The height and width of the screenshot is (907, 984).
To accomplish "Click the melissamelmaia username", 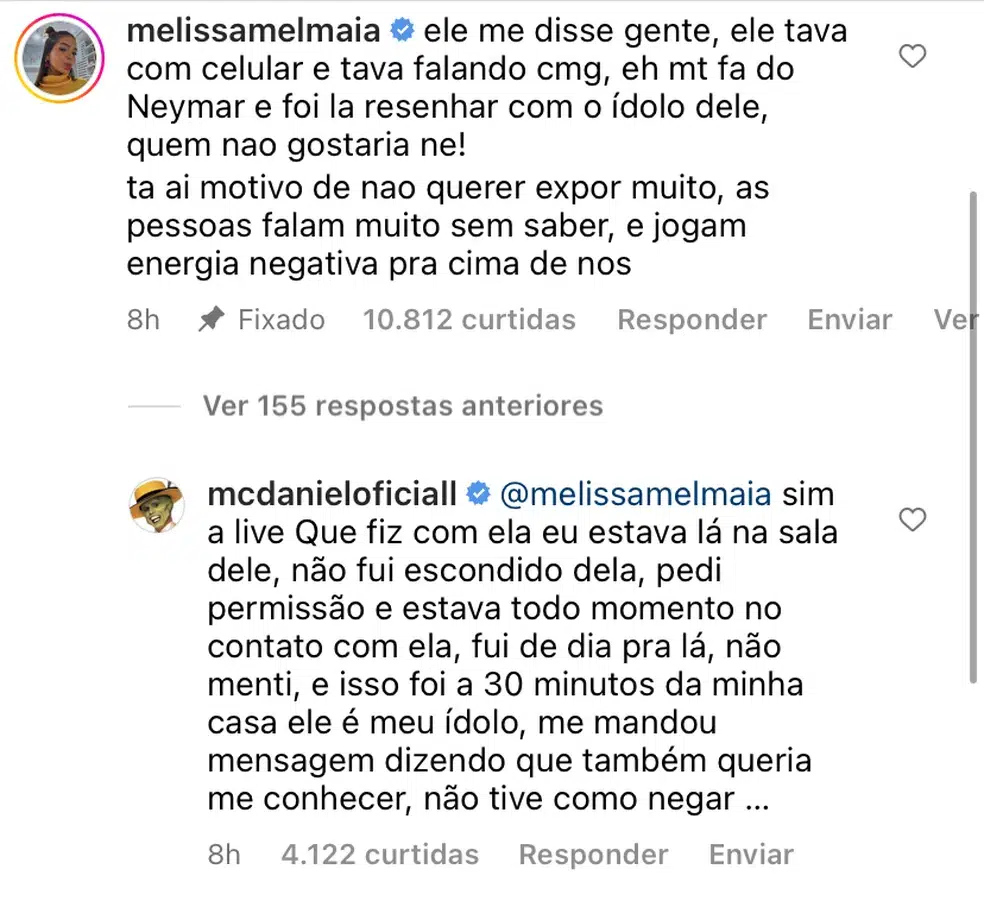I will click(254, 31).
